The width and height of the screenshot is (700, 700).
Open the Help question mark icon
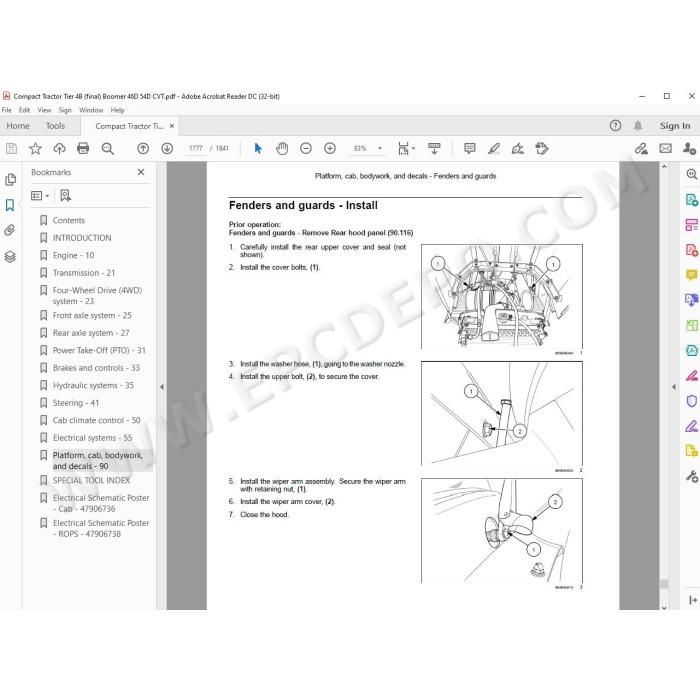(x=615, y=126)
